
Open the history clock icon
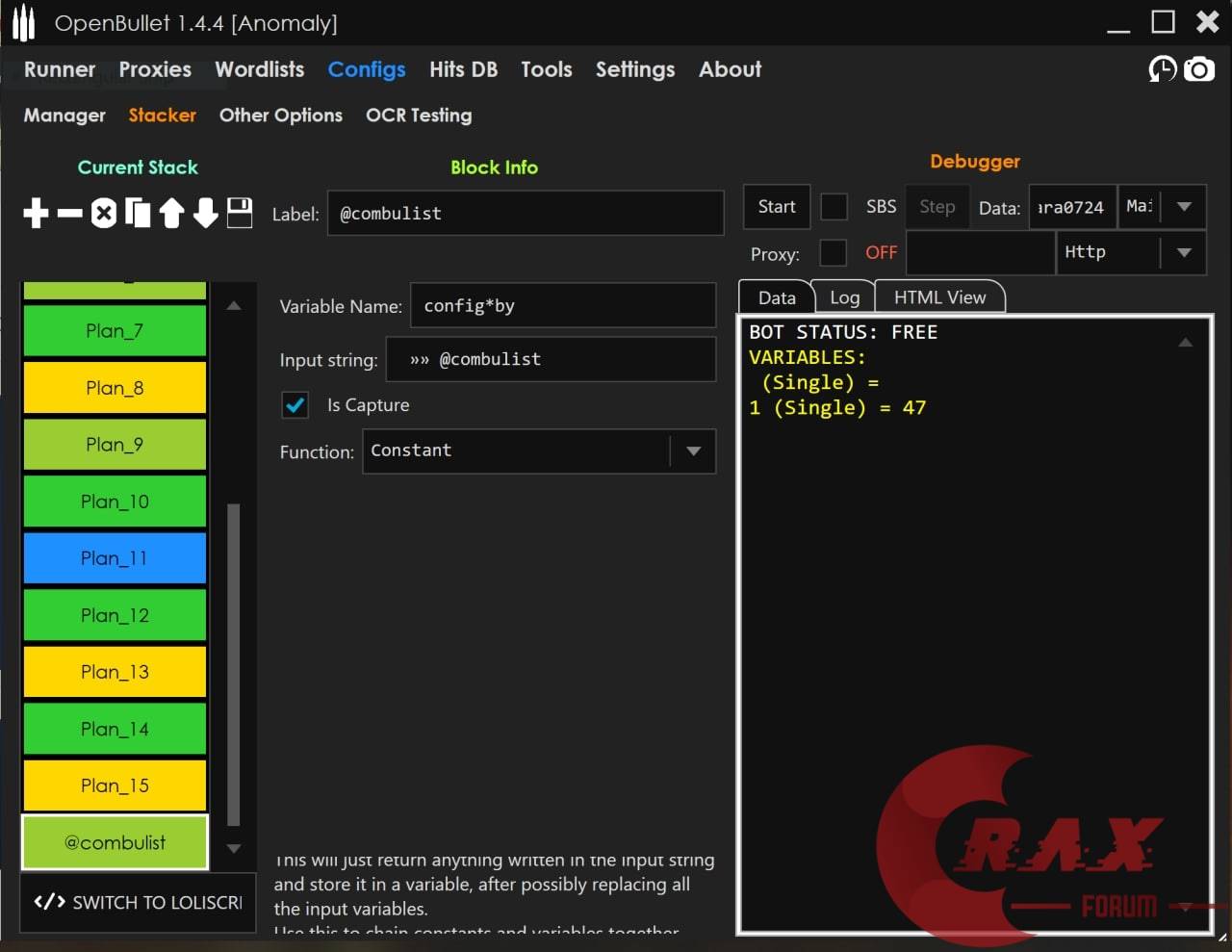click(x=1163, y=69)
